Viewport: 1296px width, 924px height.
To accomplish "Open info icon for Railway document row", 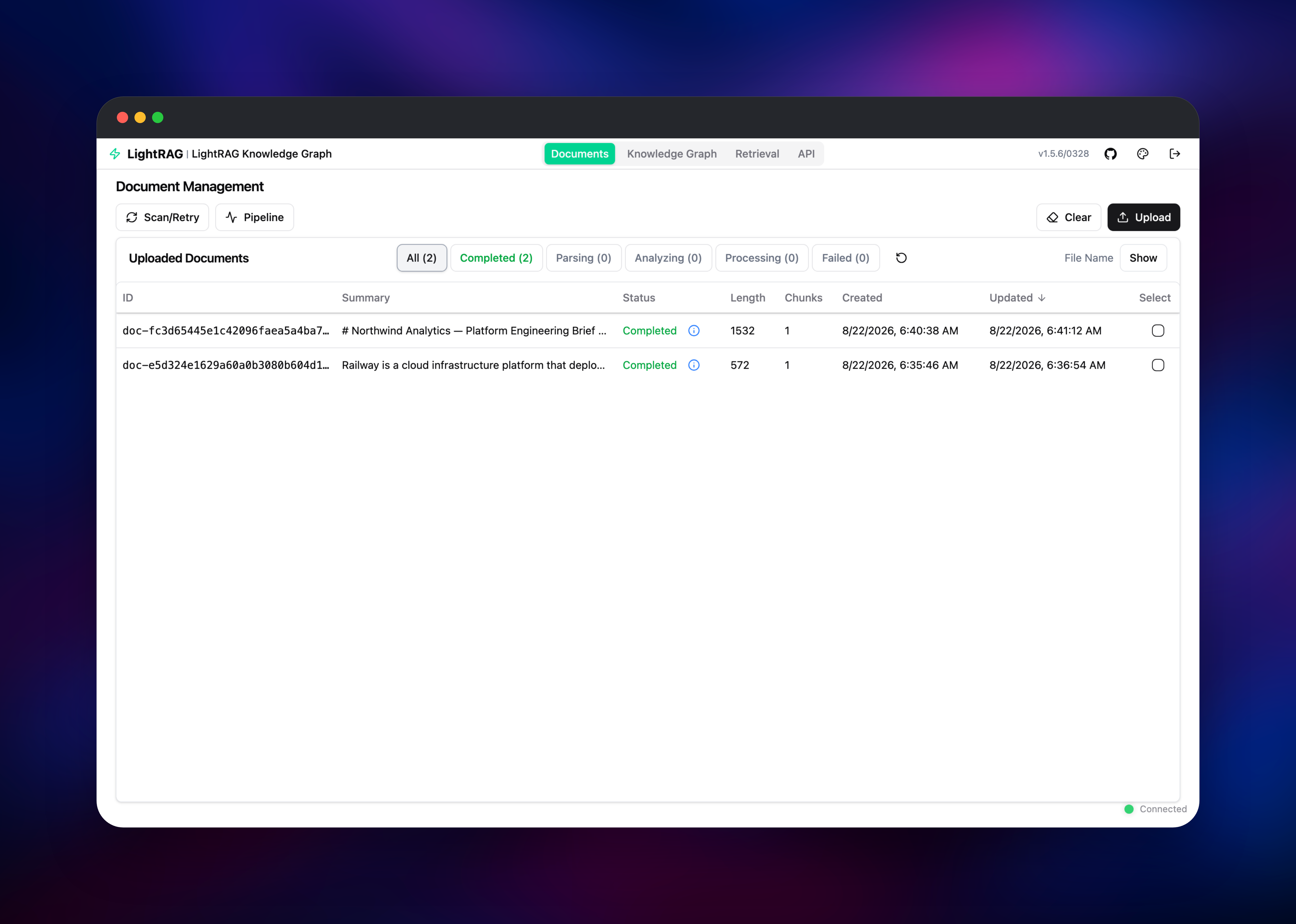I will pos(694,365).
